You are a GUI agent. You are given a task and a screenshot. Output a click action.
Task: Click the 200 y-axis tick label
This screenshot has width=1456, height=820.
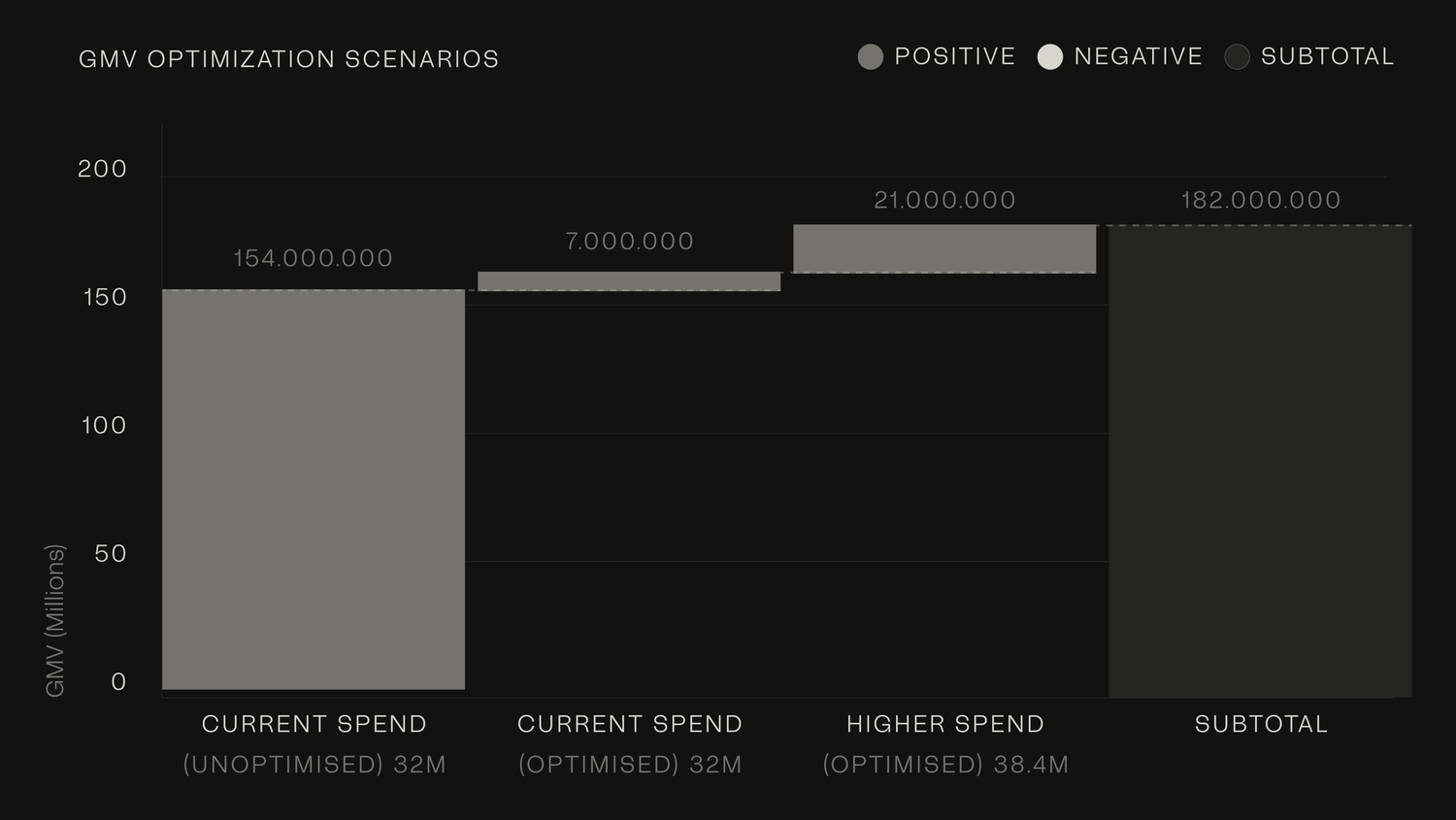tap(102, 169)
